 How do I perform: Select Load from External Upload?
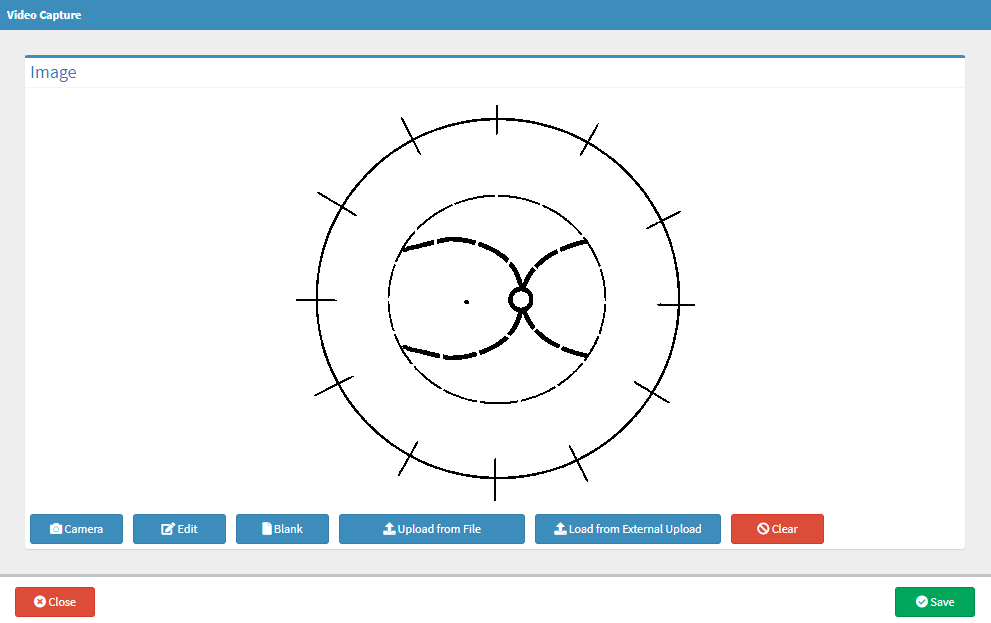coord(628,529)
